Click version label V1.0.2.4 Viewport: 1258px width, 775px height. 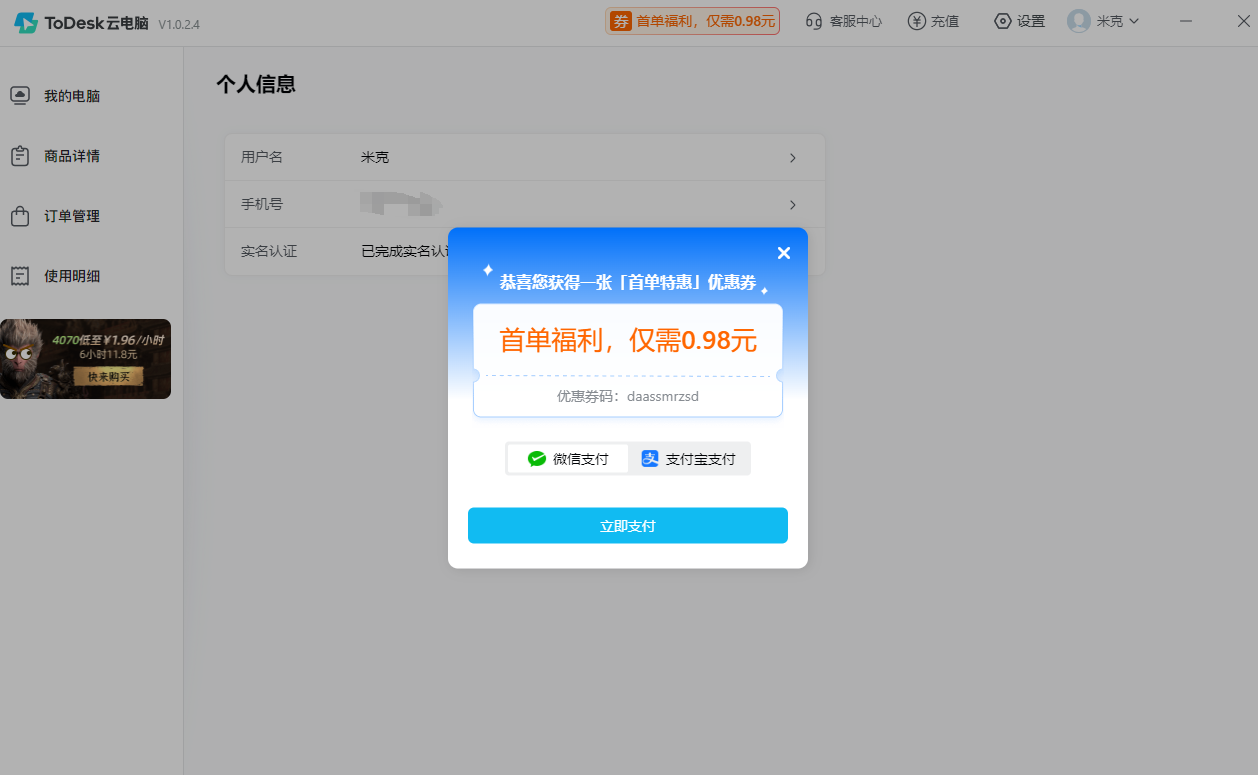tap(179, 24)
